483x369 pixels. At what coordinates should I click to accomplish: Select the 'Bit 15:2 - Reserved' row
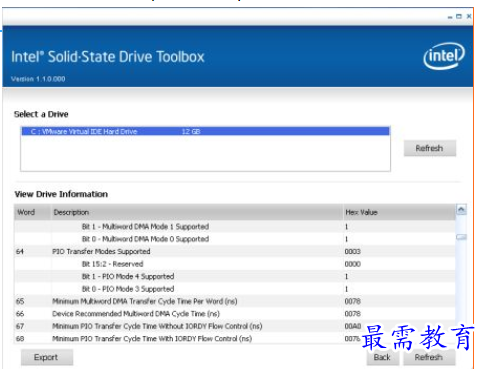pos(235,264)
